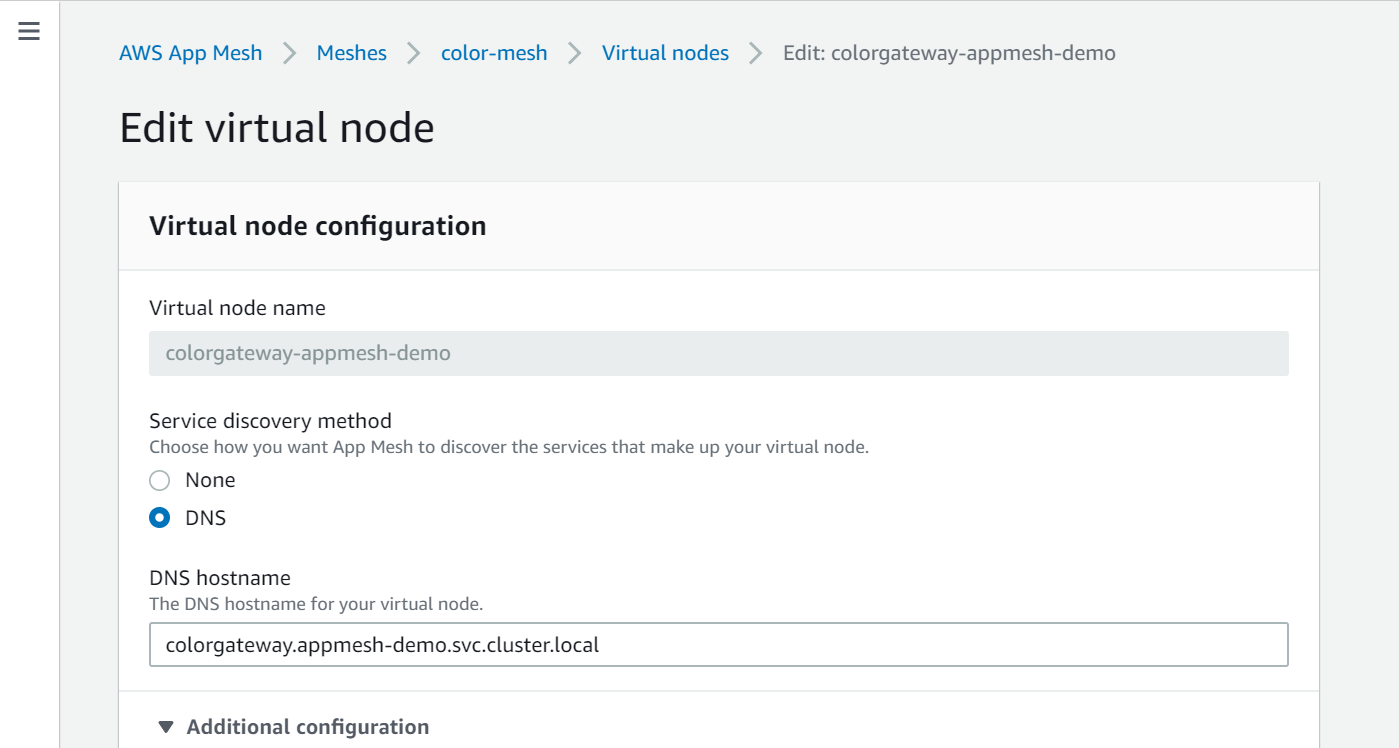Click the chevron after Virtual nodes breadcrumb
Image resolution: width=1399 pixels, height=748 pixels.
point(756,53)
